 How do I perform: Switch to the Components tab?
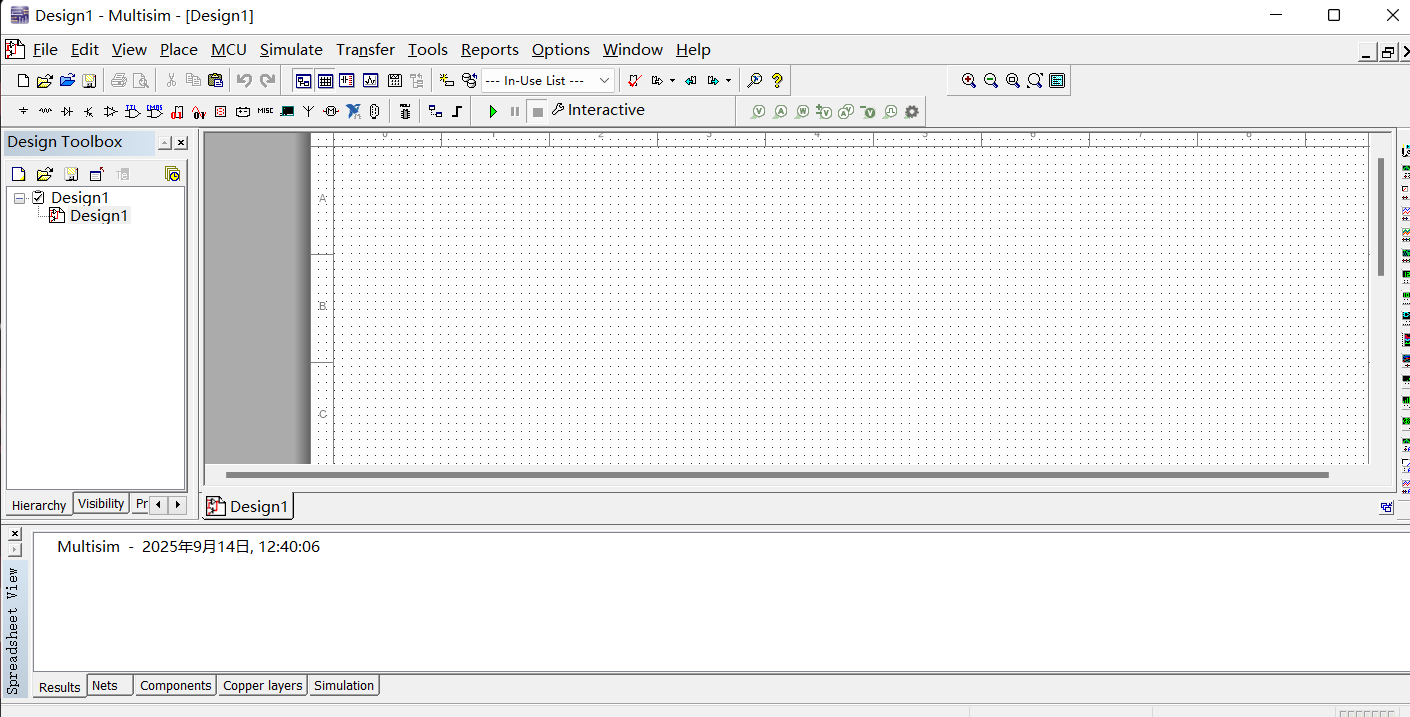pyautogui.click(x=176, y=685)
